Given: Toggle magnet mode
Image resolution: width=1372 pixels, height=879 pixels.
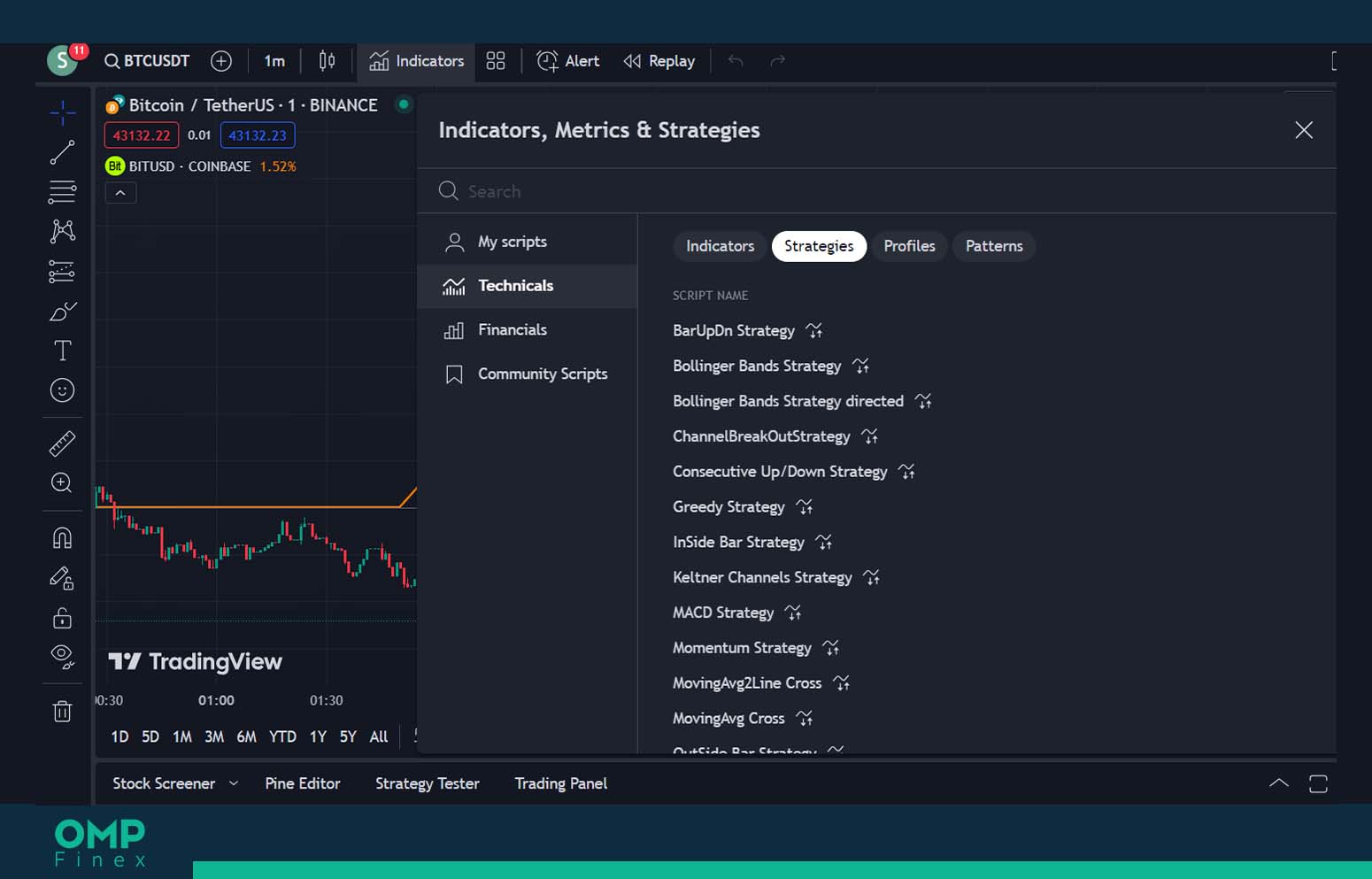Looking at the screenshot, I should (x=62, y=537).
